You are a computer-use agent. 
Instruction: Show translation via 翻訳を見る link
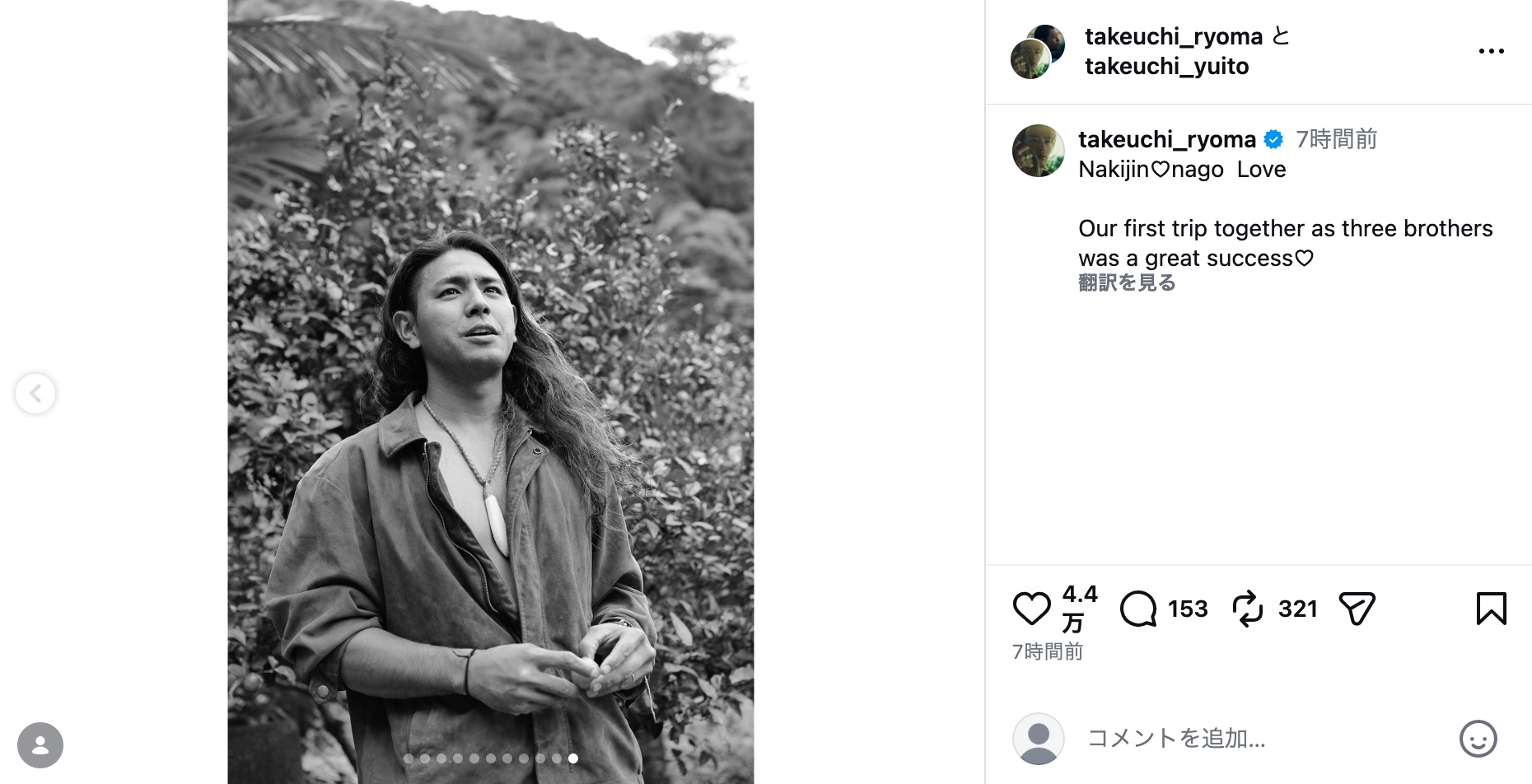1126,282
